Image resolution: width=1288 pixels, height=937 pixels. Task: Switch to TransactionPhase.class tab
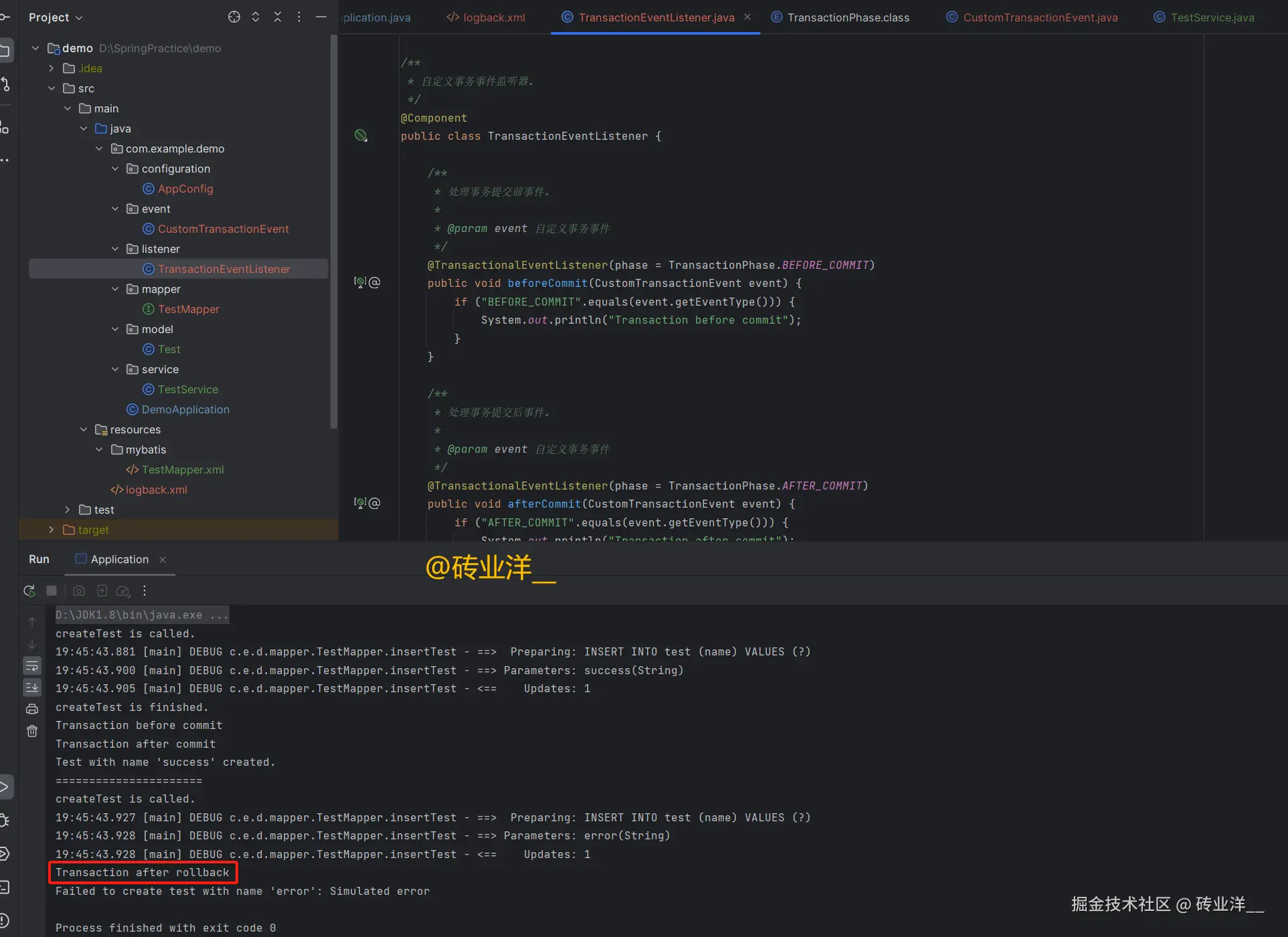(840, 17)
